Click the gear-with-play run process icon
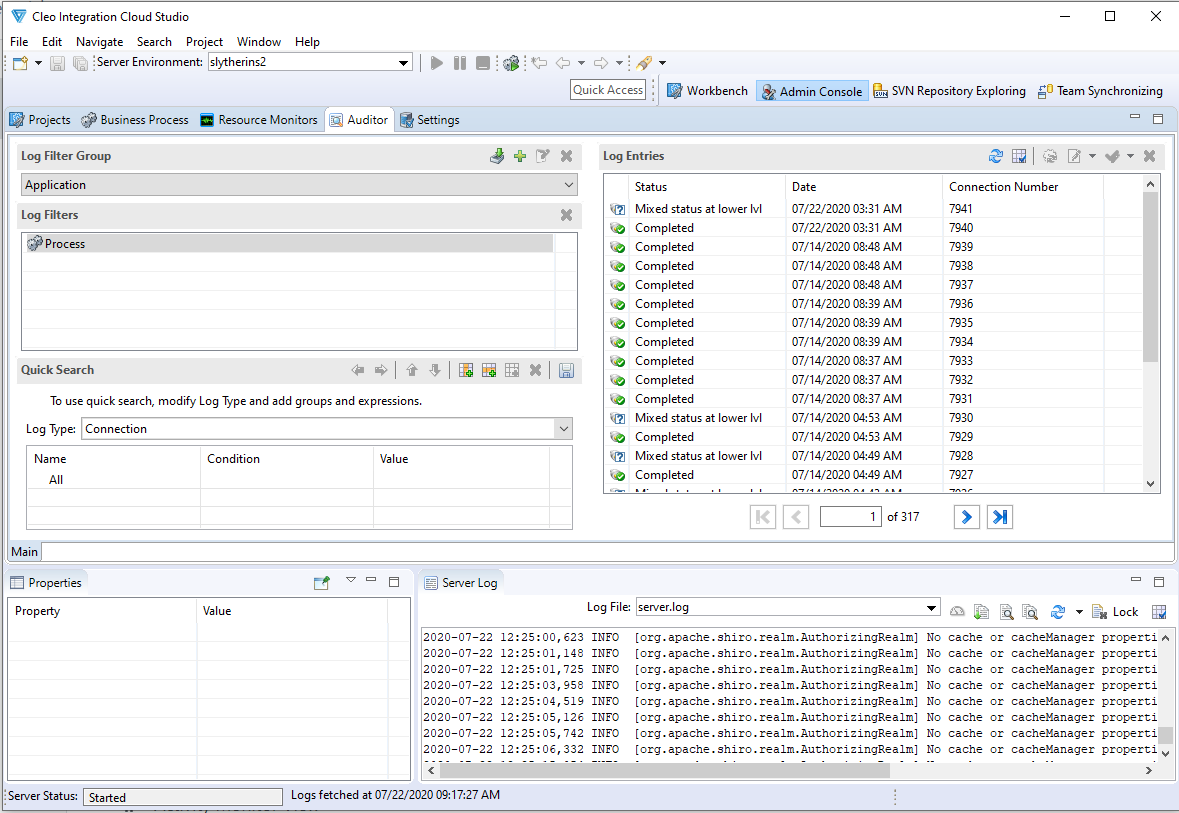The height and width of the screenshot is (813, 1179). (511, 63)
